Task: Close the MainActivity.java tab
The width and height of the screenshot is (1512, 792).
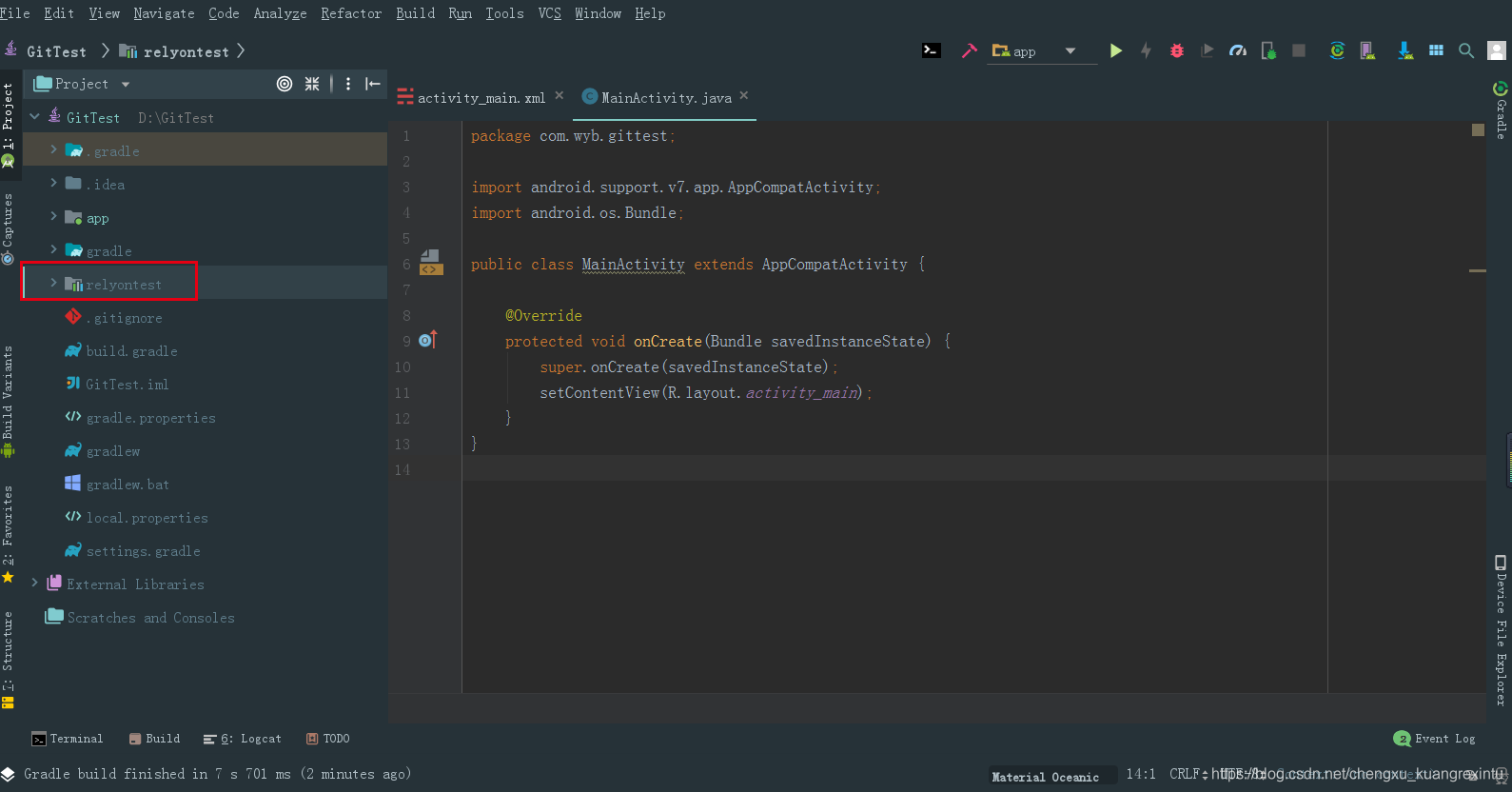Action: 744,95
